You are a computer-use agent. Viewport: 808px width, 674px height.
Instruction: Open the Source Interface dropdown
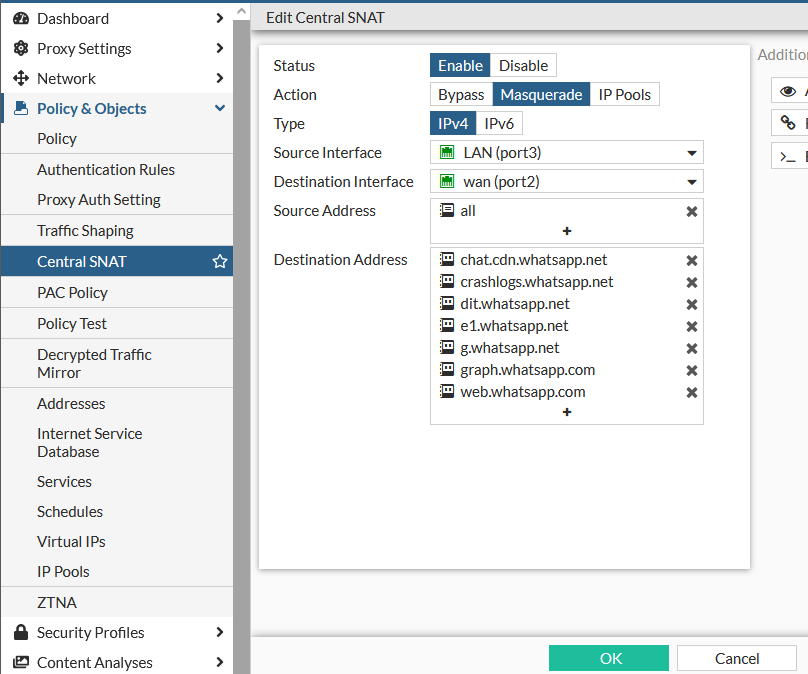(x=567, y=153)
